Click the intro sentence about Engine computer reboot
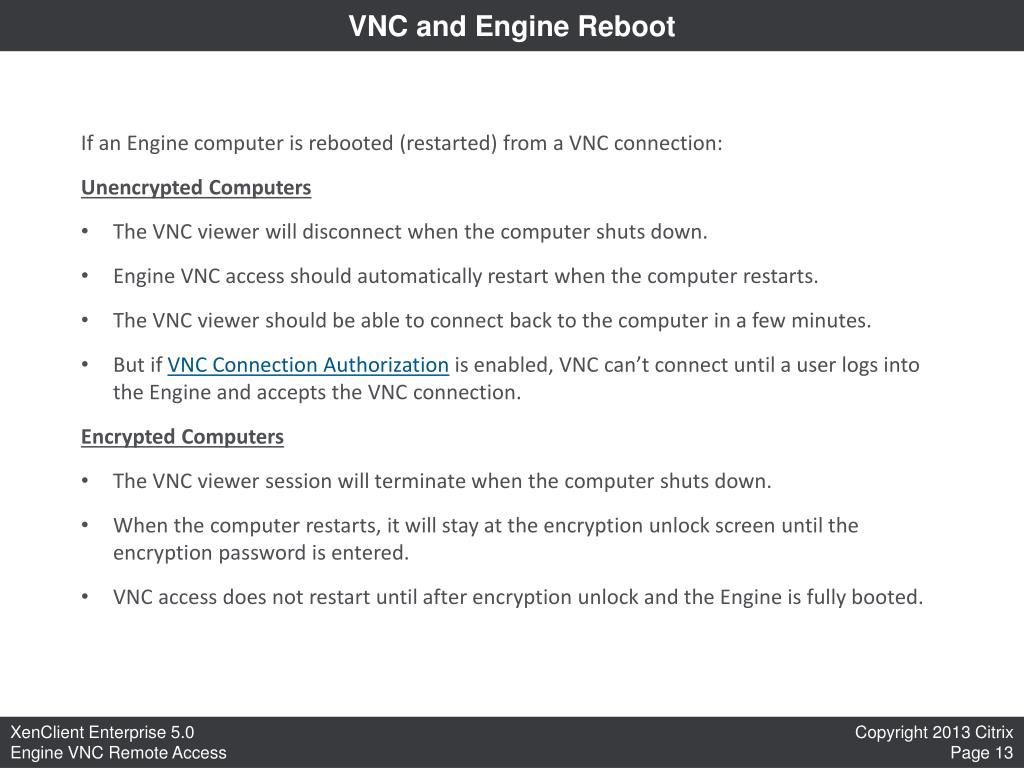The image size is (1024, 768). pyautogui.click(x=402, y=143)
